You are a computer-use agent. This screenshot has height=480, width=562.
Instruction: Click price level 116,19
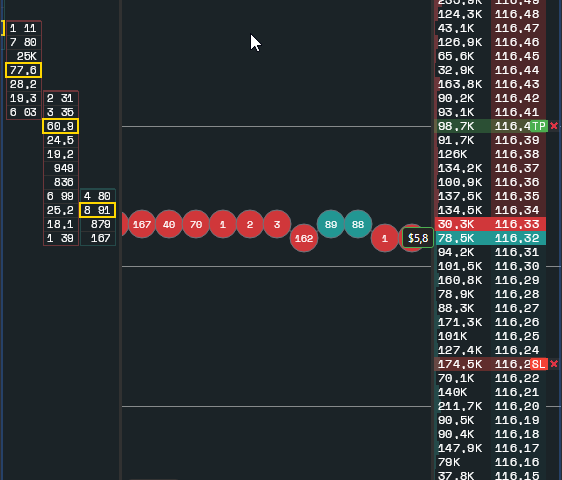coord(517,420)
